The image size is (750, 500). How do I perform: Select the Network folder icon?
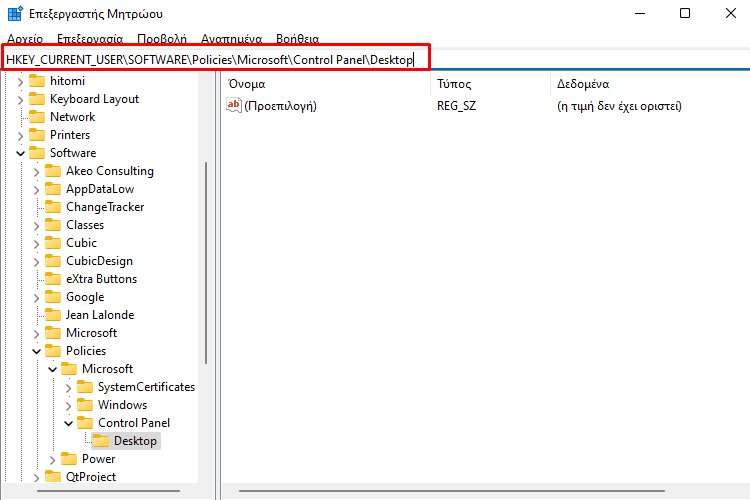coord(37,117)
